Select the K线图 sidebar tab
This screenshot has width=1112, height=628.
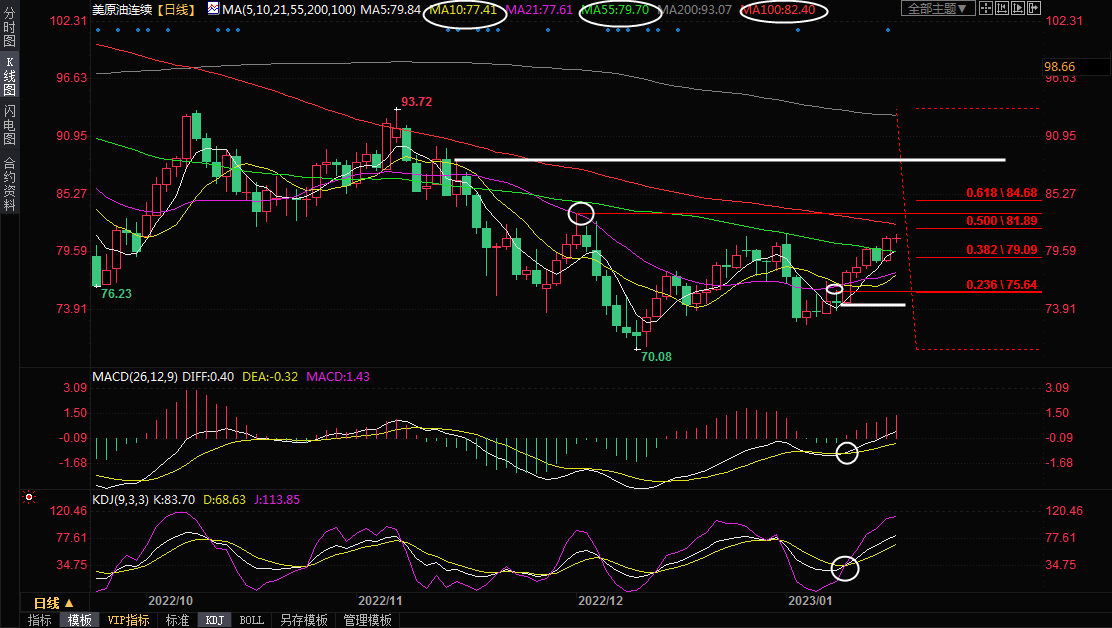[x=9, y=77]
